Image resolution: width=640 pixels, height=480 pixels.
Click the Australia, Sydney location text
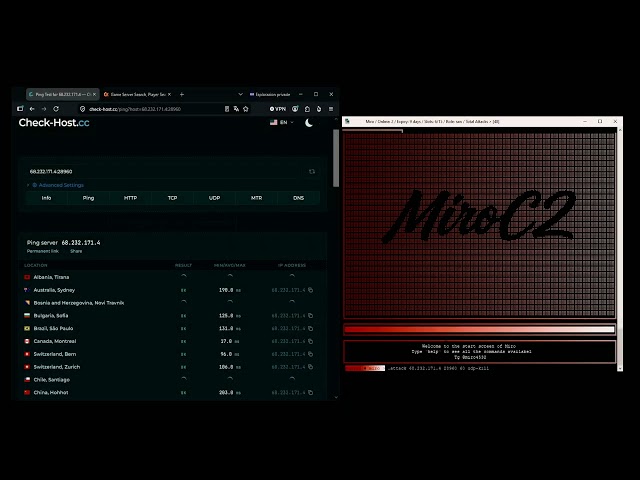pos(54,290)
